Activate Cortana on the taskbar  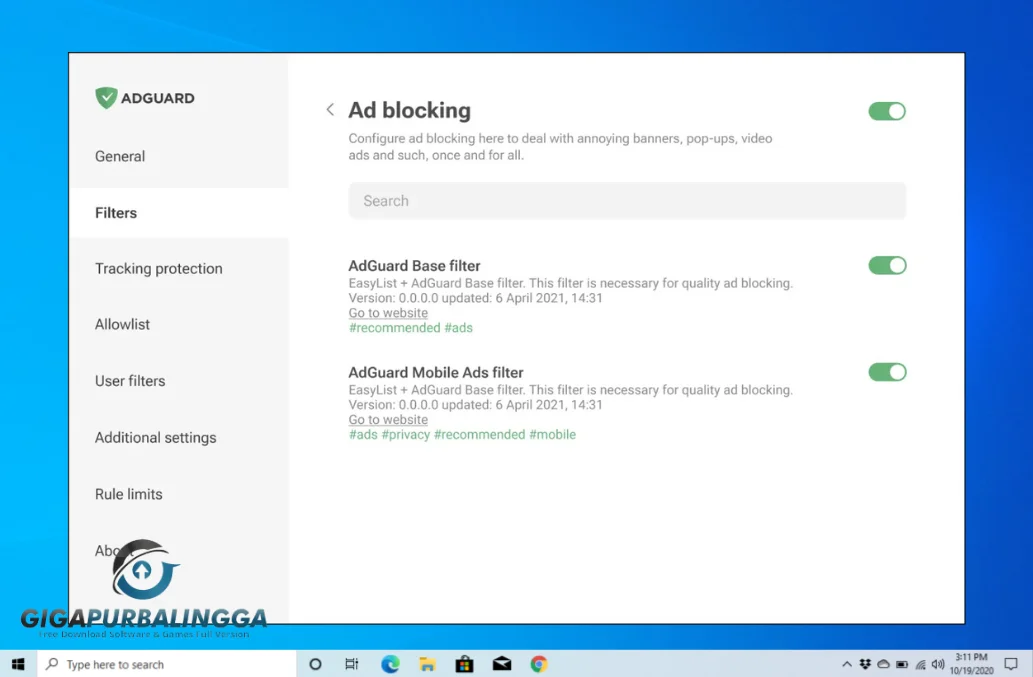315,663
